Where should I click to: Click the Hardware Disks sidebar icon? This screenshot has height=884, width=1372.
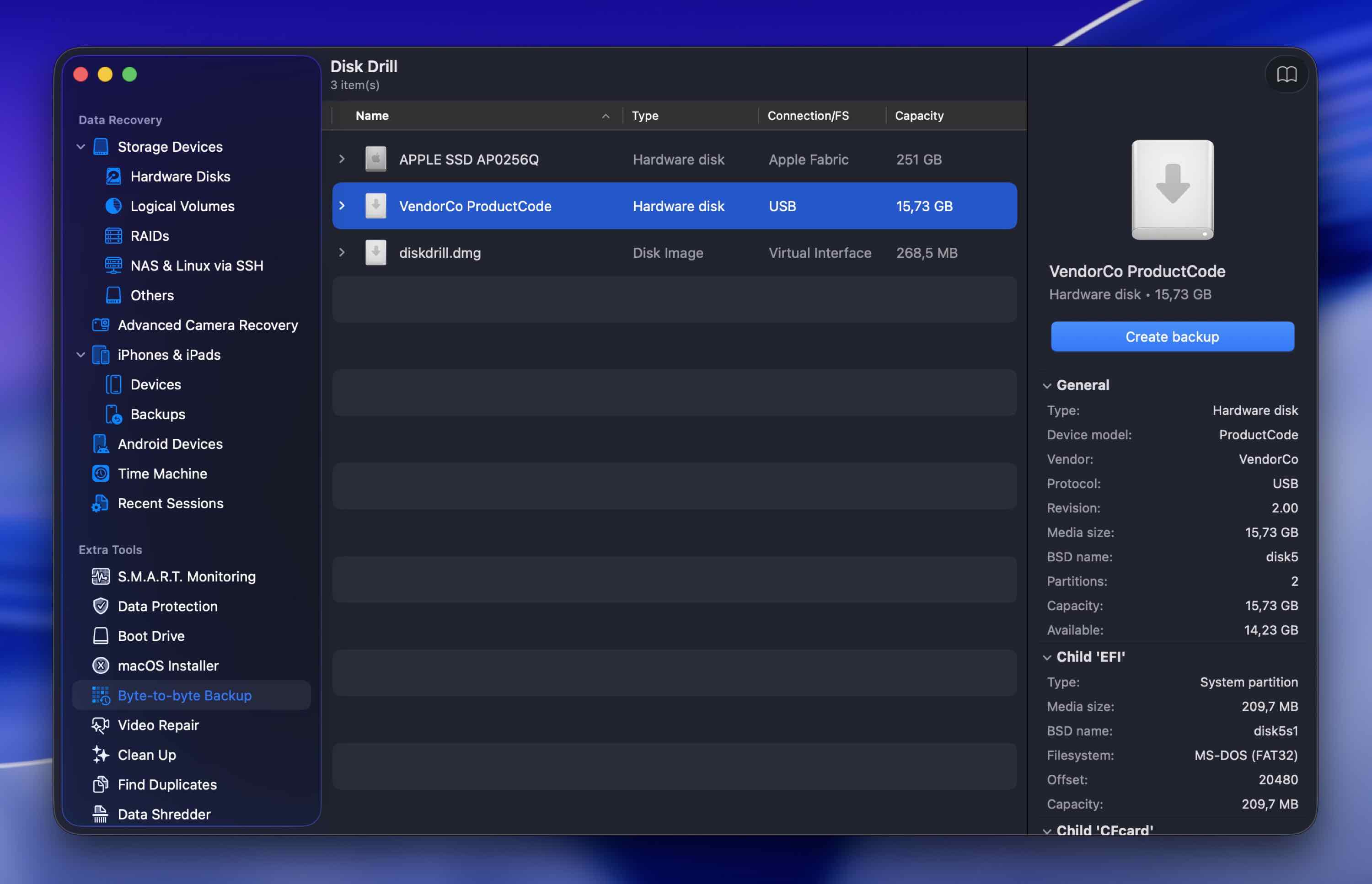113,176
